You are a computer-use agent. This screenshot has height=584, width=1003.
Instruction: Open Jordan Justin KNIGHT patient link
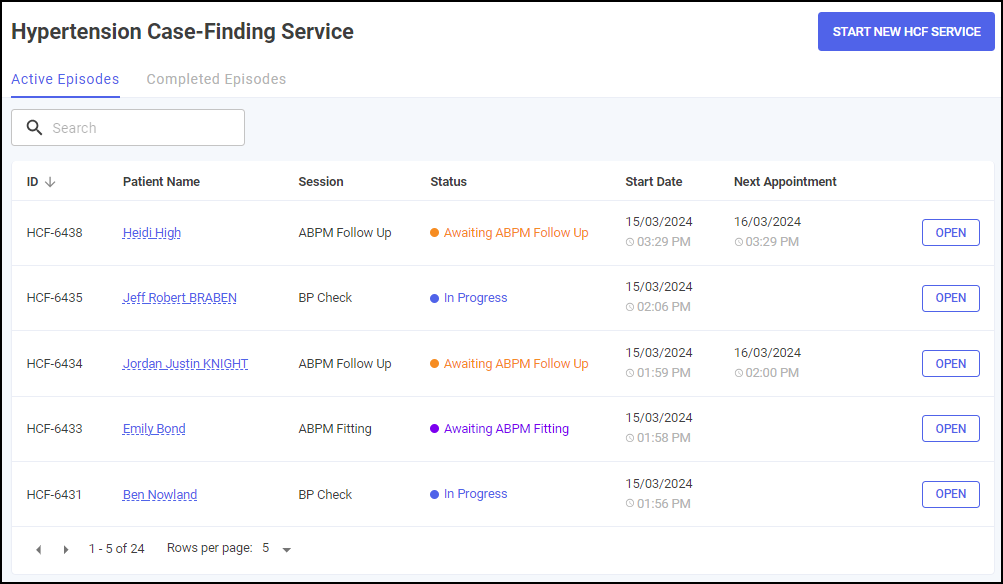coord(186,364)
